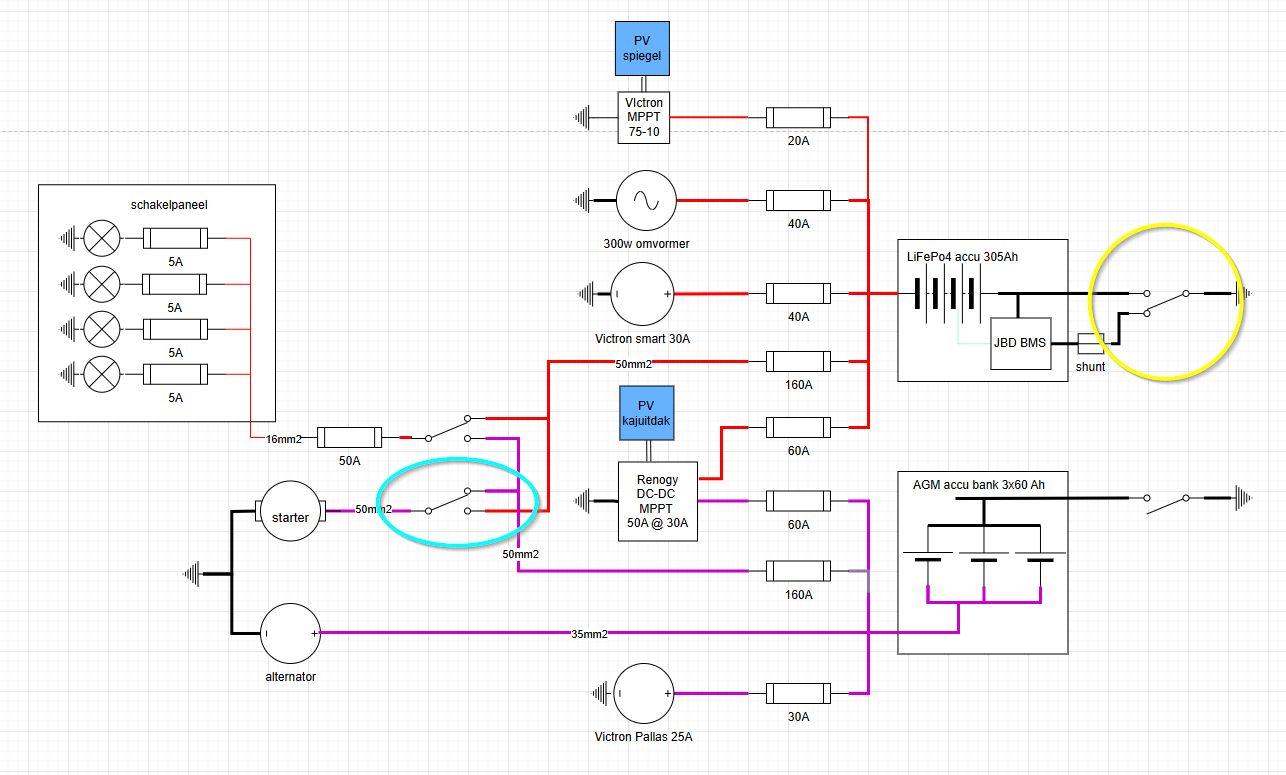Click ground symbol right of the AGM switch
Screen dimensions: 1286x775
coord(1242,497)
